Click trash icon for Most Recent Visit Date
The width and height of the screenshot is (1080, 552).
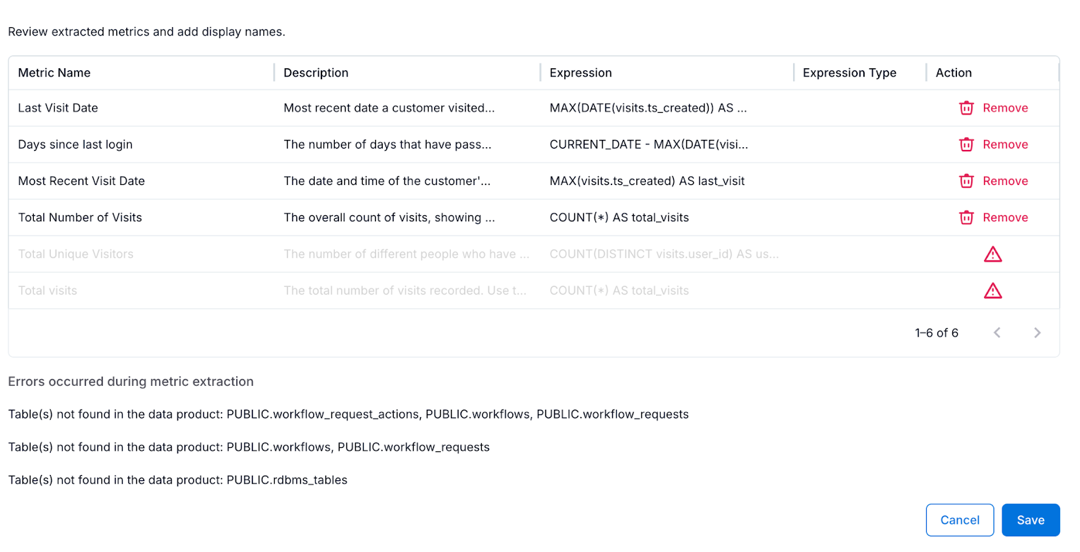tap(966, 181)
